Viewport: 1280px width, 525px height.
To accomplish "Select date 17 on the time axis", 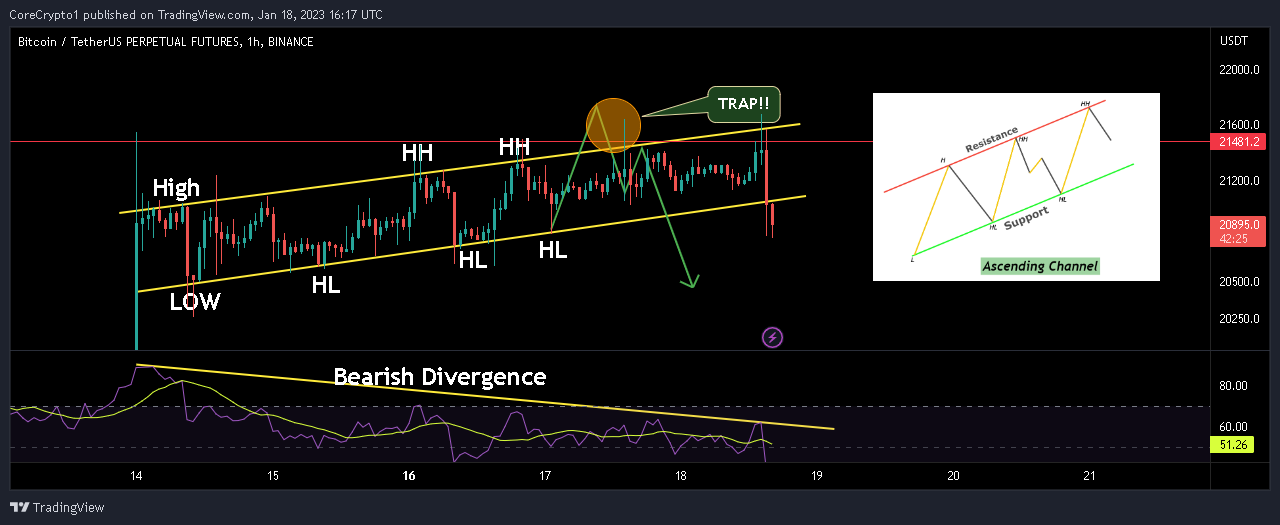I will pos(545,475).
